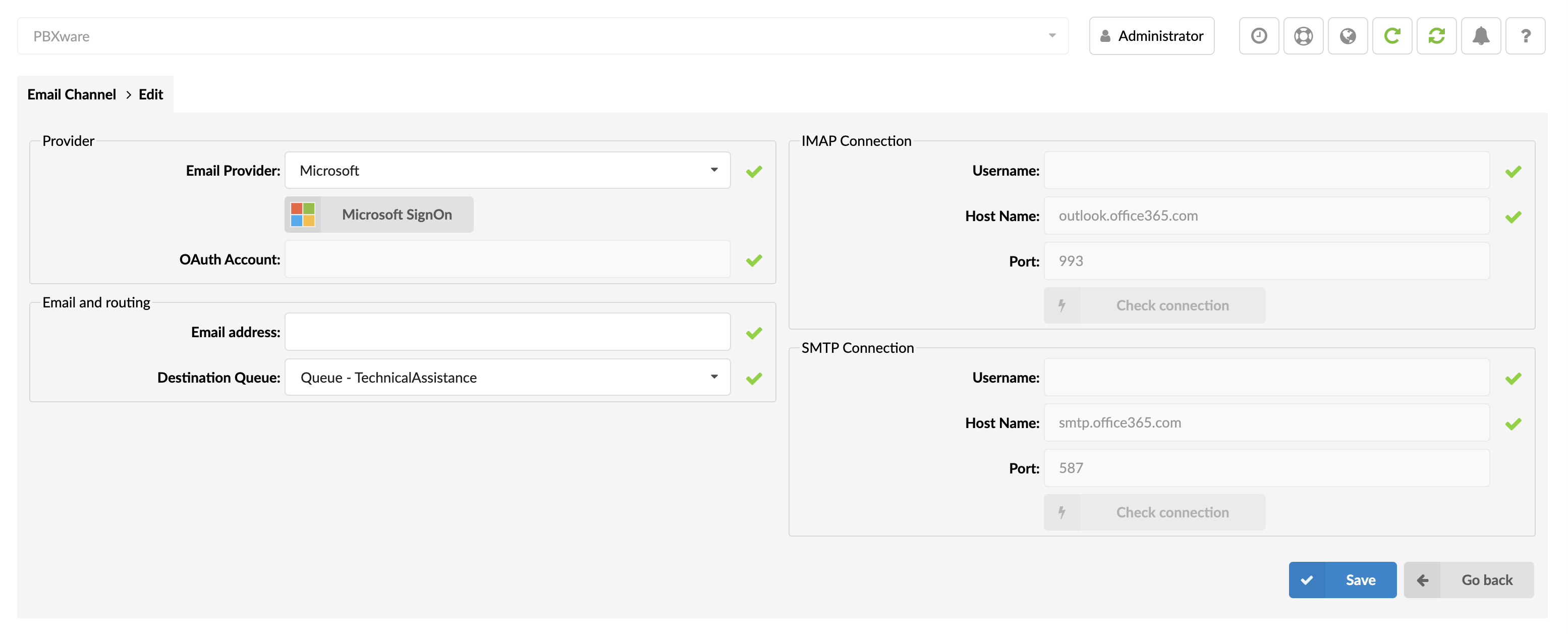1568x634 pixels.
Task: Expand the Email Provider dropdown
Action: point(714,170)
